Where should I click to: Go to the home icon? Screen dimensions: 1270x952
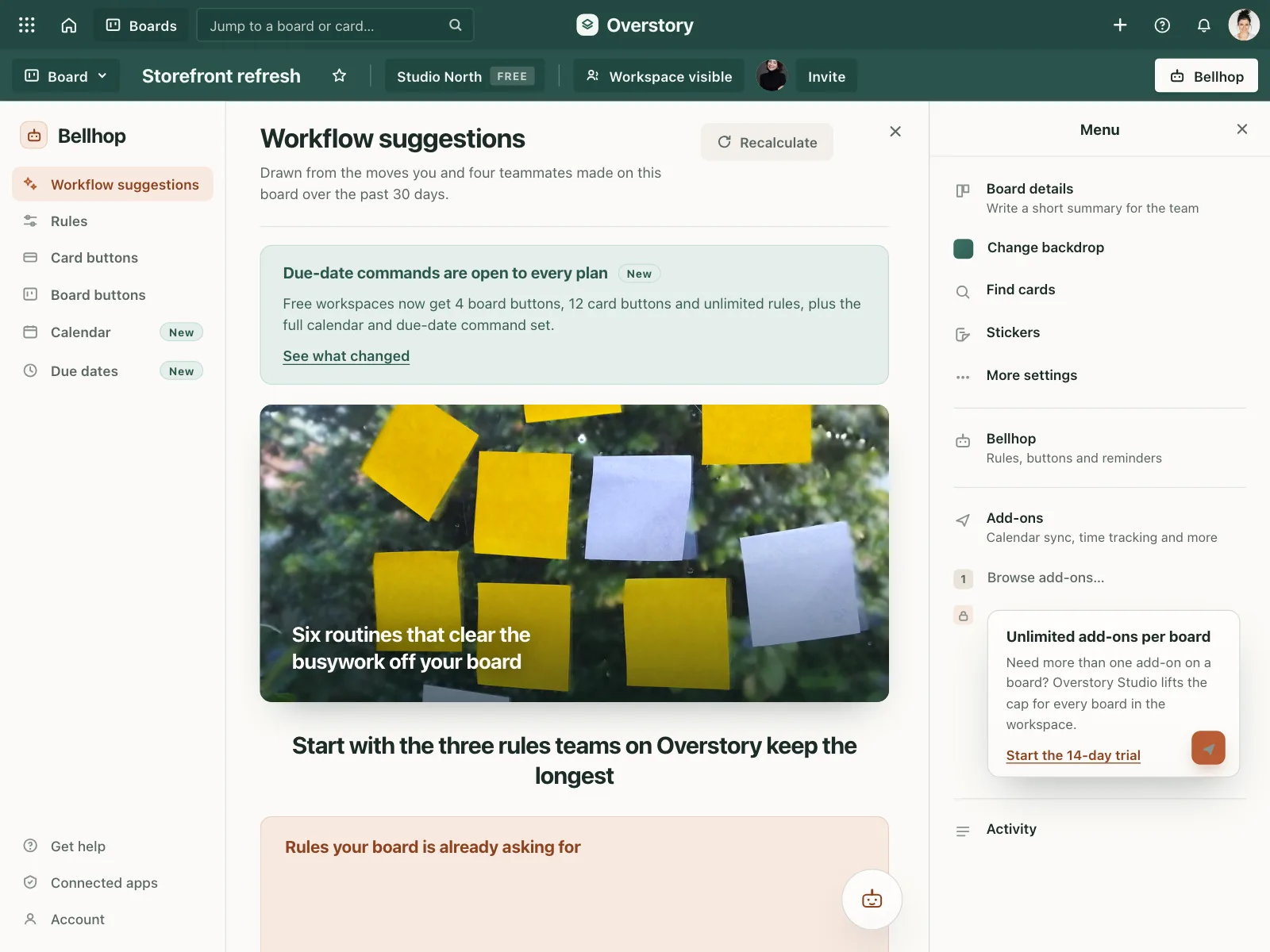pyautogui.click(x=69, y=25)
